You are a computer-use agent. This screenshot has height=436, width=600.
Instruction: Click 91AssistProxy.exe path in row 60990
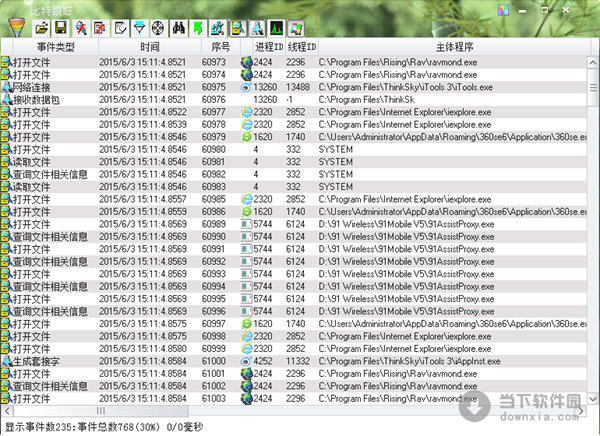[406, 237]
